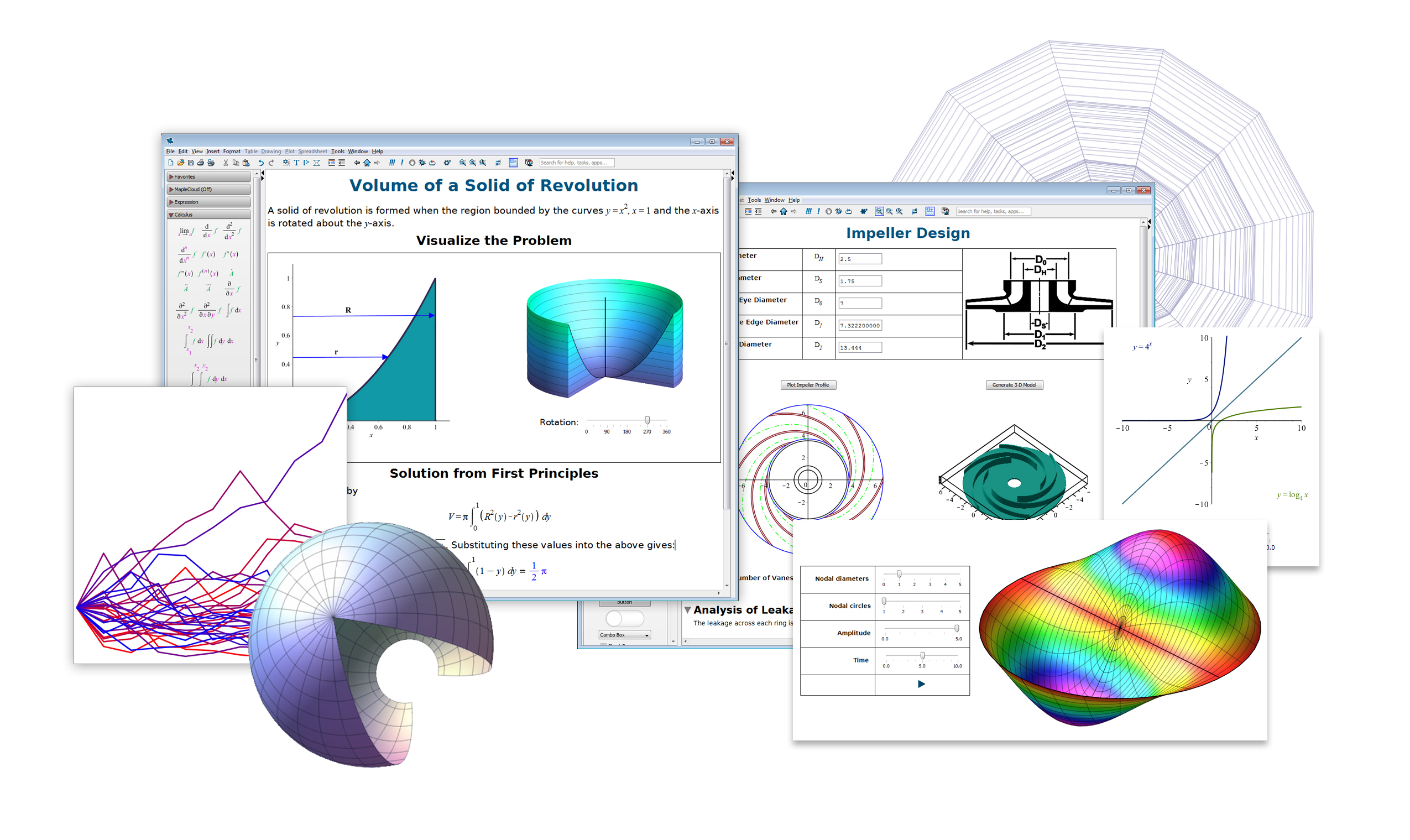1410x840 pixels.
Task: Open the Insert menu
Action: pos(213,151)
